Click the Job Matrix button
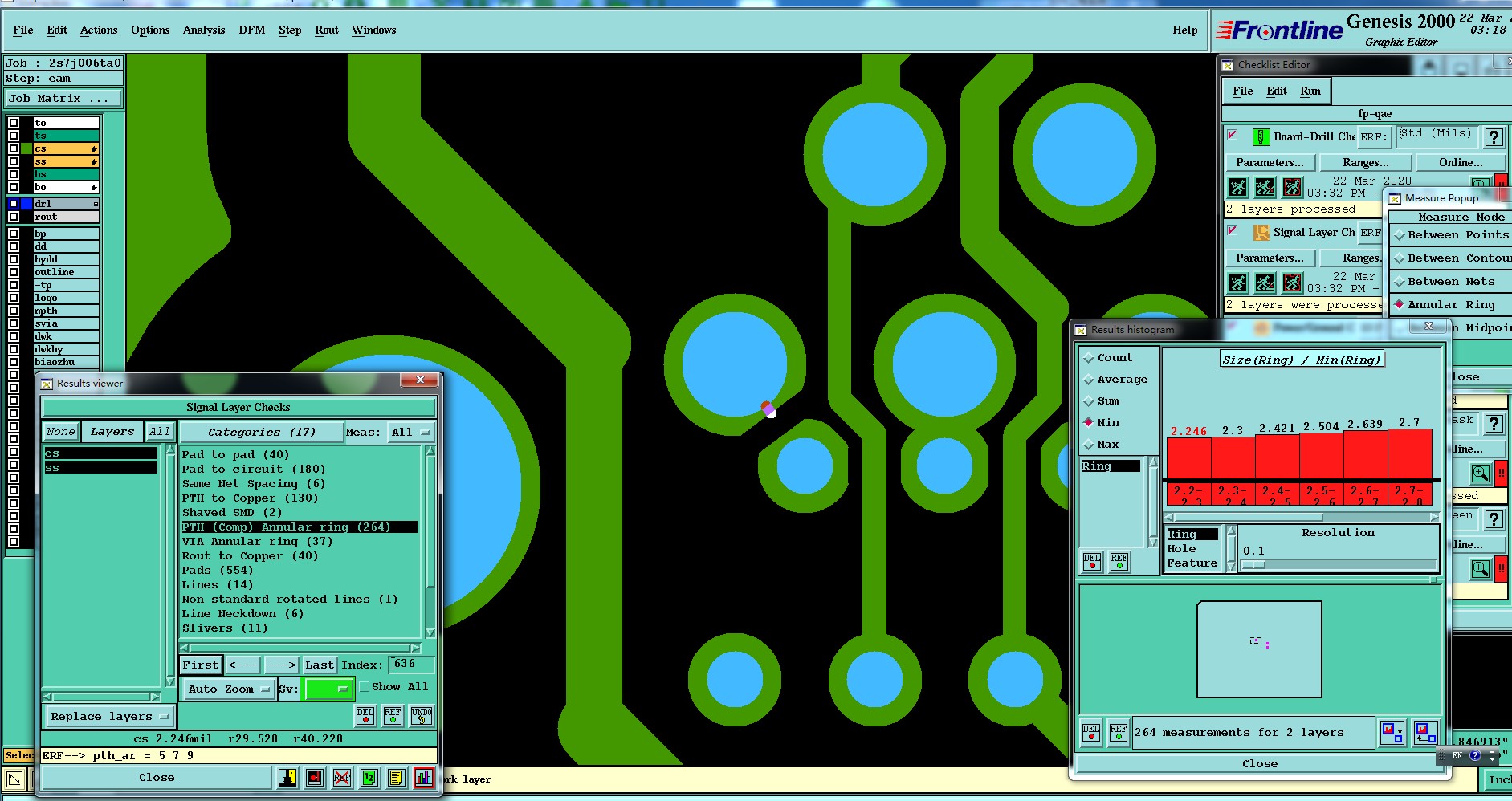Image resolution: width=1512 pixels, height=801 pixels. pos(64,99)
